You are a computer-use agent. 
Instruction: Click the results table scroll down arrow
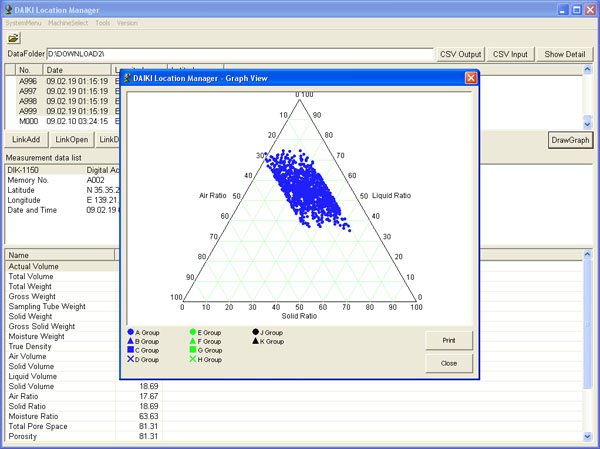587,436
